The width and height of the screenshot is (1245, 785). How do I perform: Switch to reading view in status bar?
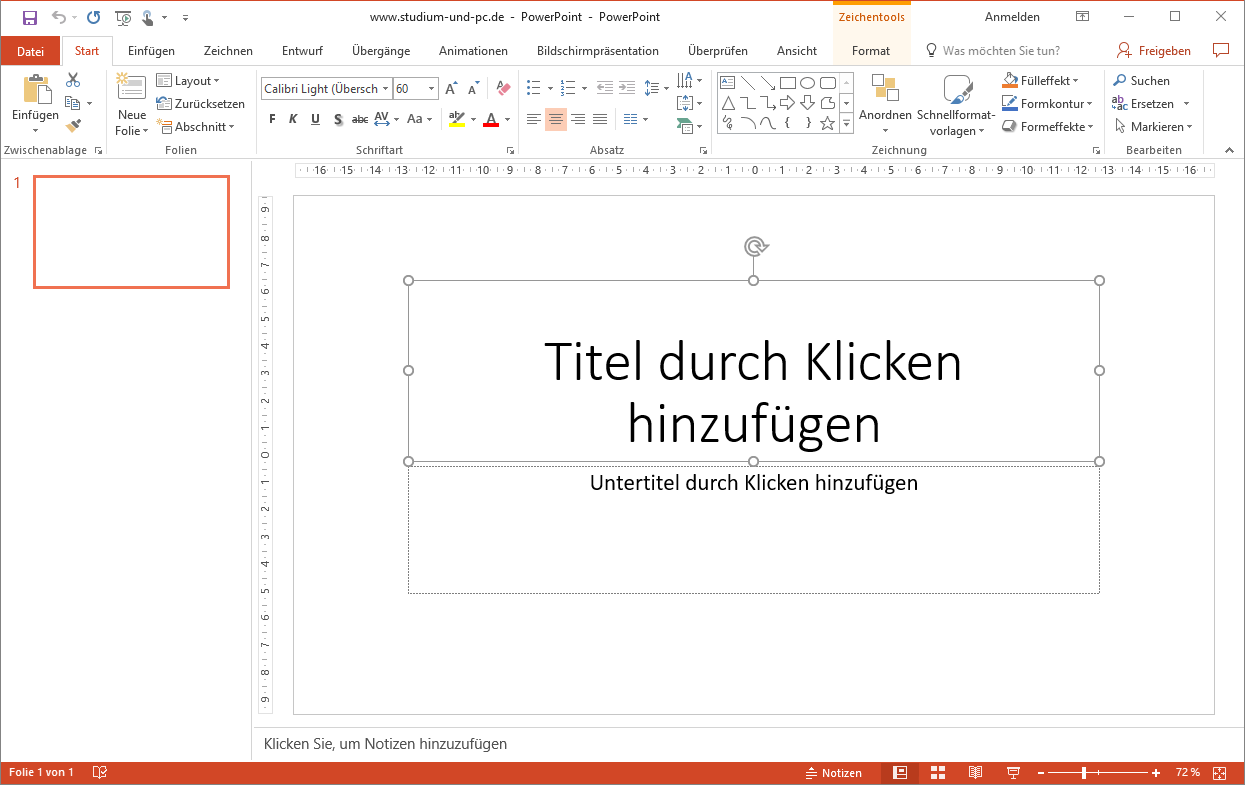pyautogui.click(x=975, y=773)
